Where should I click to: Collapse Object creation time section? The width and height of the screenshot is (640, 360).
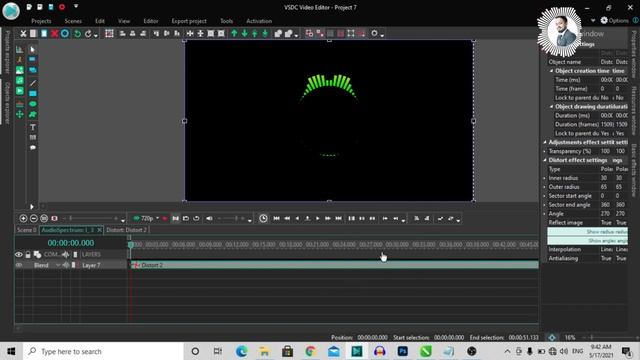[551, 71]
